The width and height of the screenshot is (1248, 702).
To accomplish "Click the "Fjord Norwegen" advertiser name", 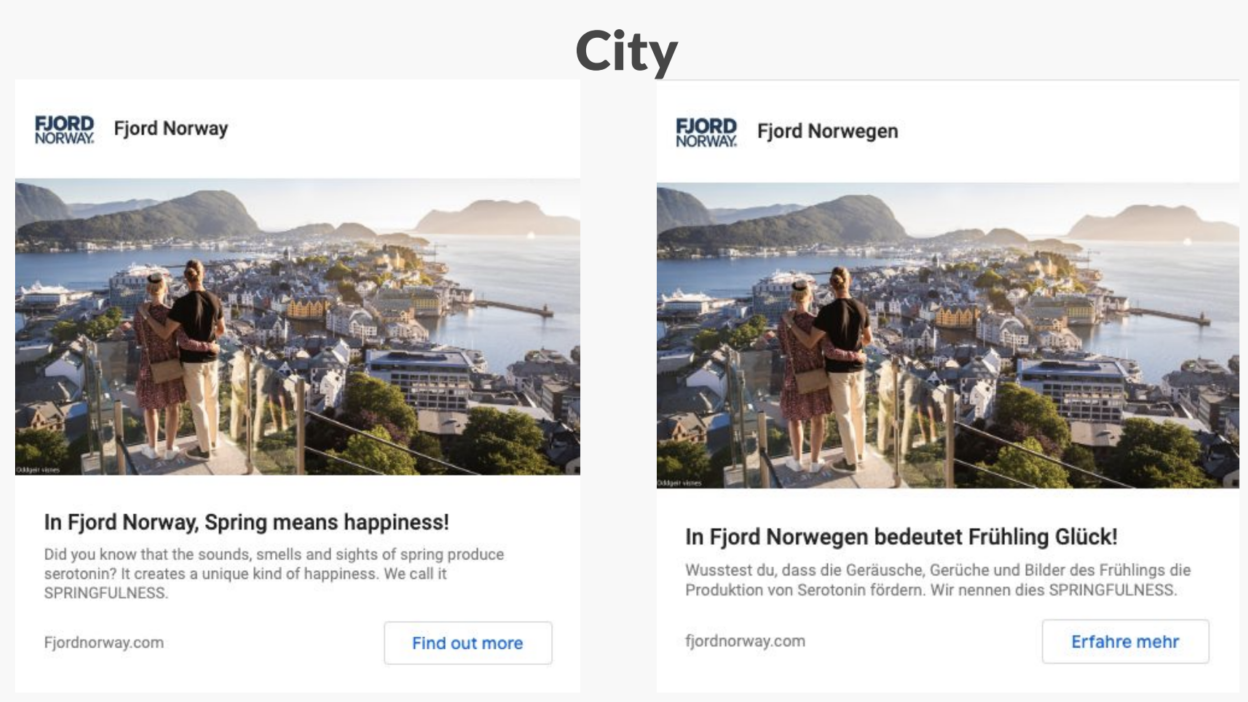I will coord(827,131).
